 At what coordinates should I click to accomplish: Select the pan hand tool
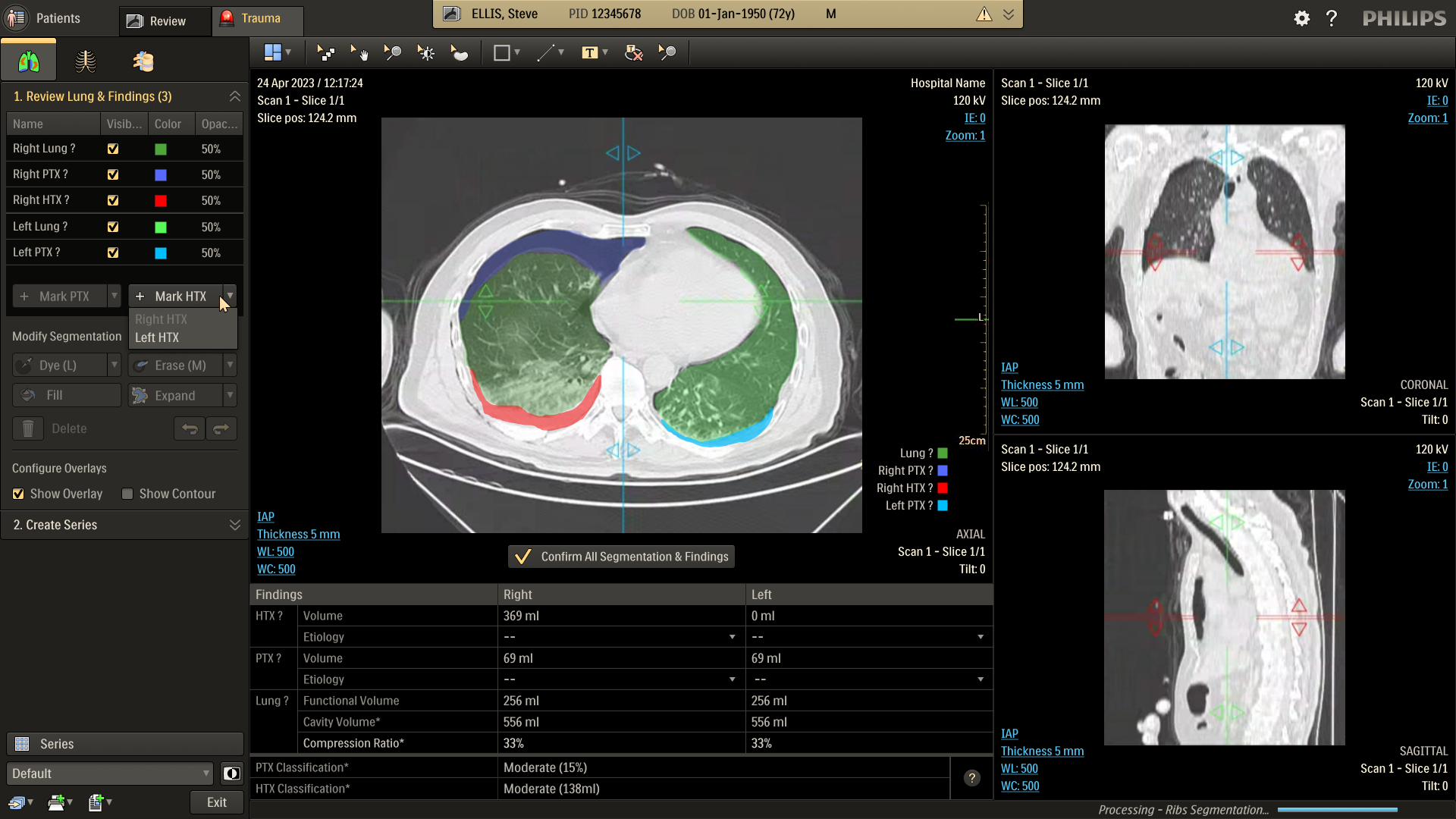point(359,53)
